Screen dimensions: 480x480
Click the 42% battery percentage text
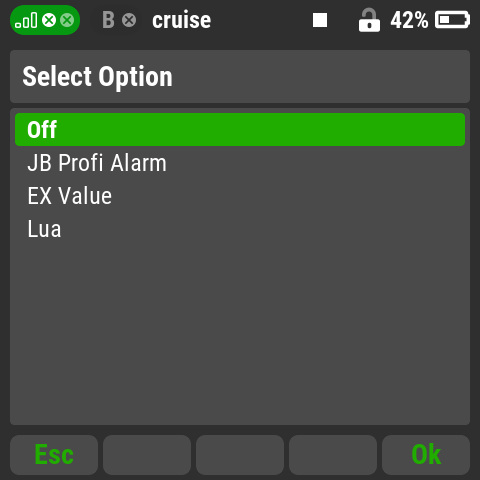[x=409, y=20]
